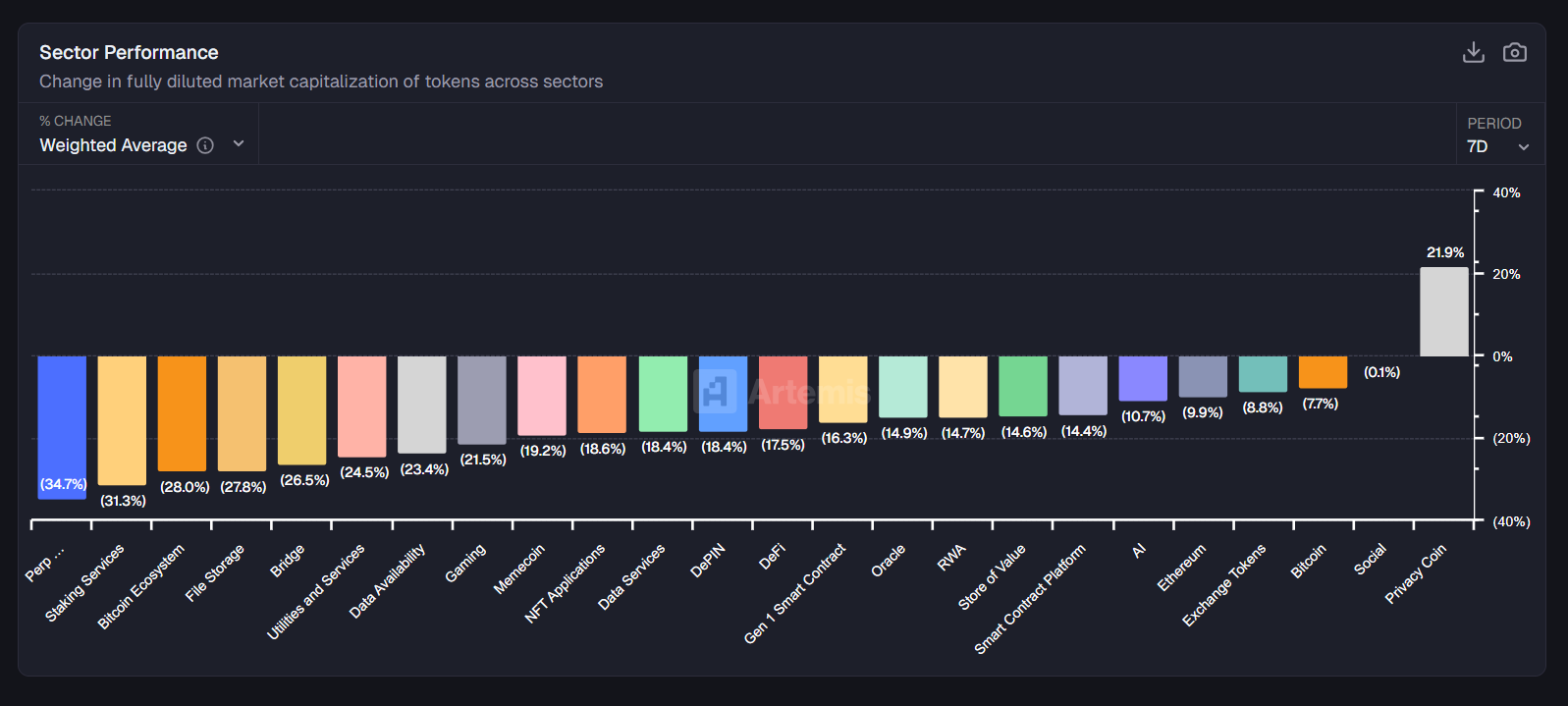Select the File Storage bar
The height and width of the screenshot is (706, 1568).
(242, 412)
